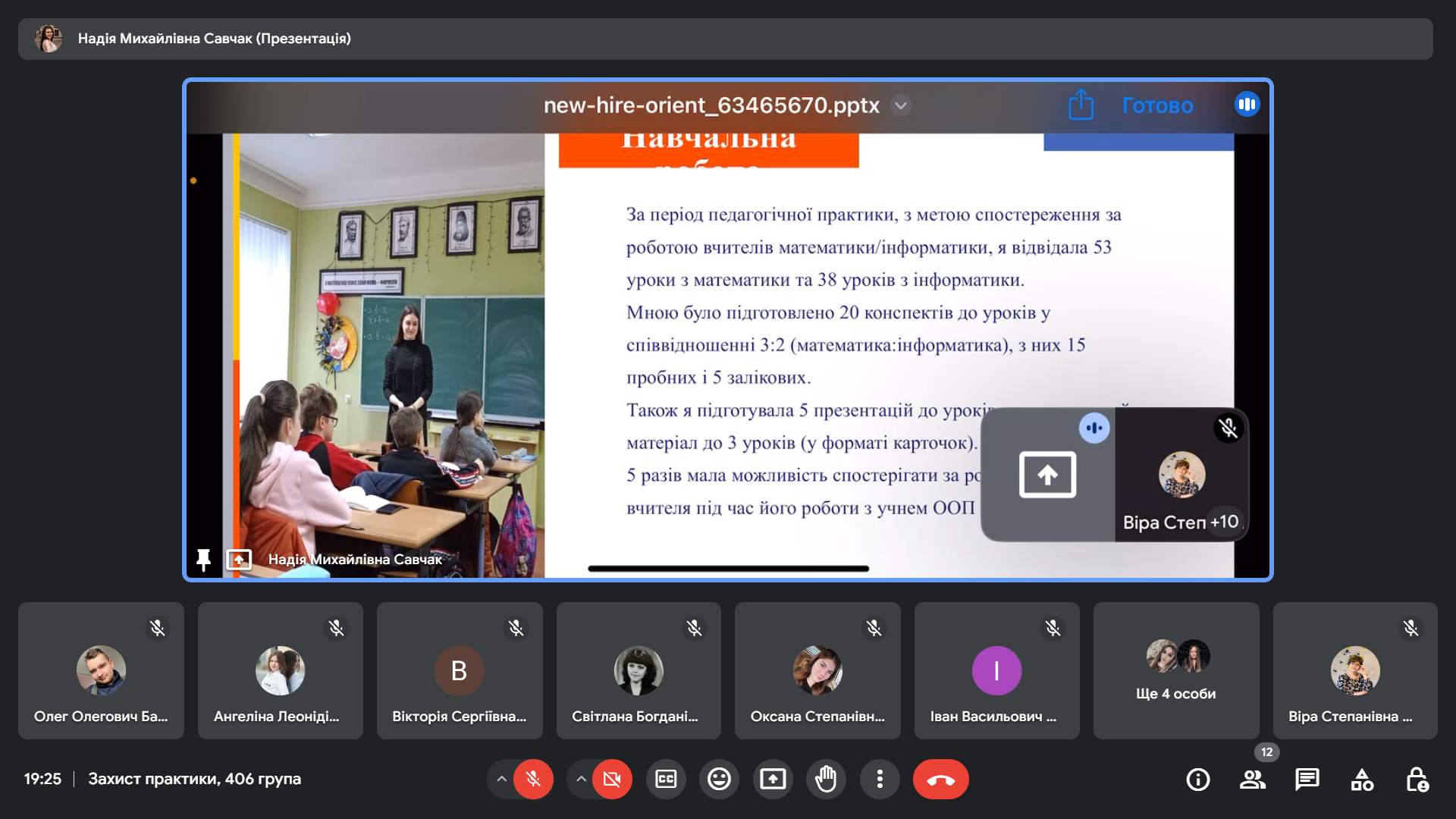Viewport: 1456px width, 819px height.
Task: Turn on the camera button
Action: (x=612, y=779)
